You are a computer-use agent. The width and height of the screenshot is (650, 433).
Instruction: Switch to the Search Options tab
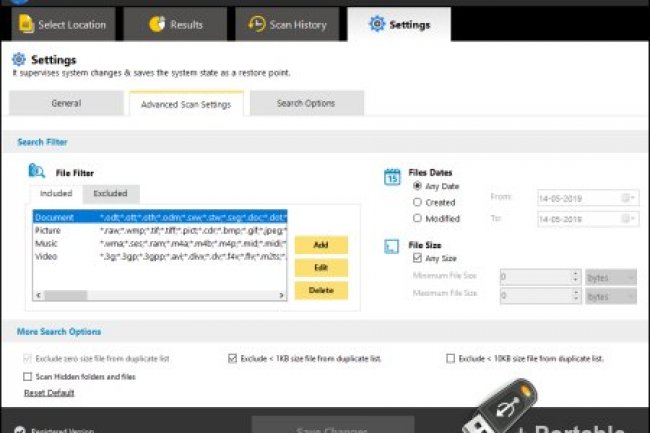tap(307, 103)
